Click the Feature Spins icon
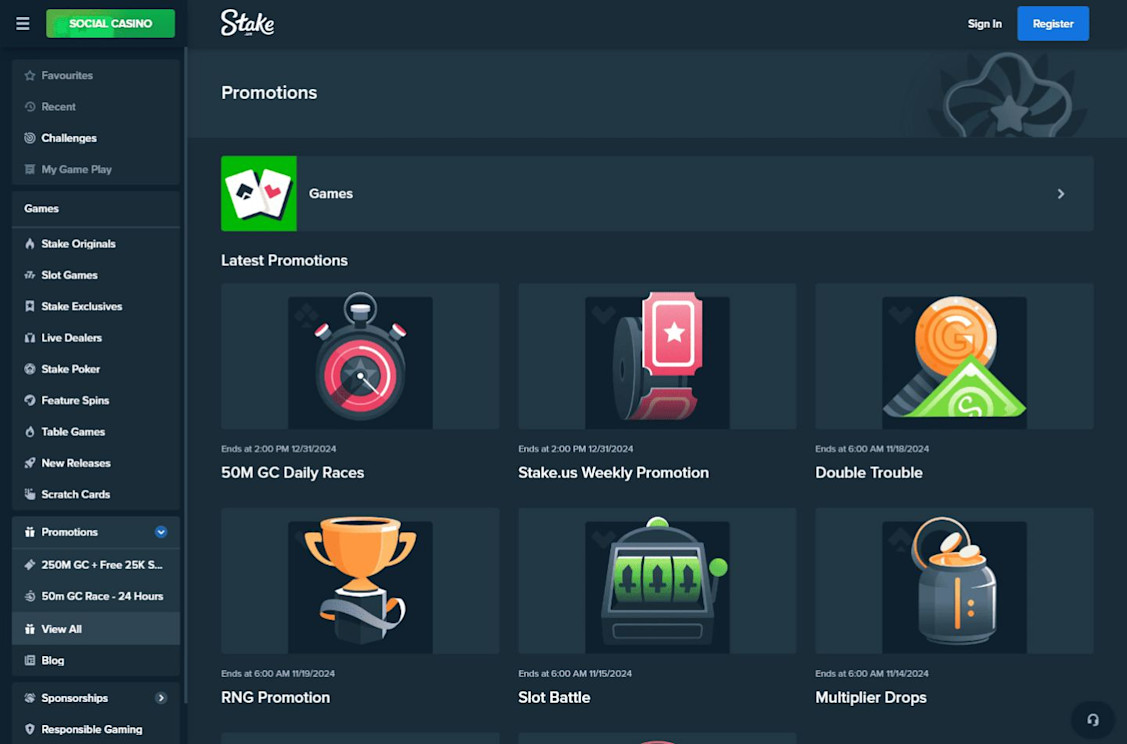The width and height of the screenshot is (1127, 744). (x=29, y=400)
